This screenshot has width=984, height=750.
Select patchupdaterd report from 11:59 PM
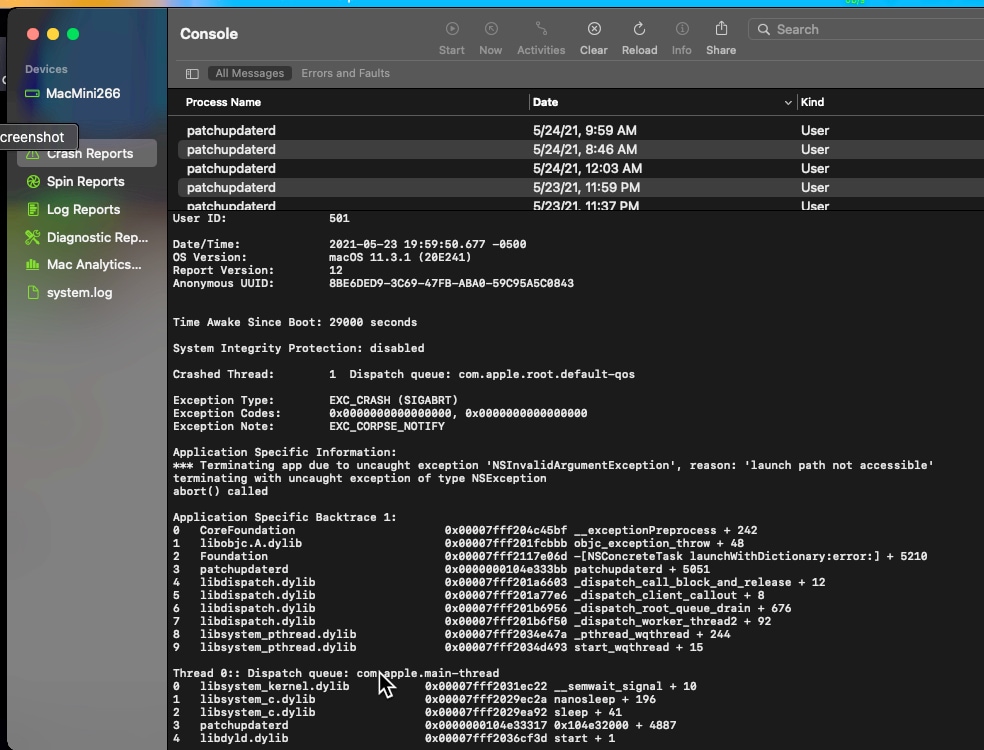coord(580,187)
